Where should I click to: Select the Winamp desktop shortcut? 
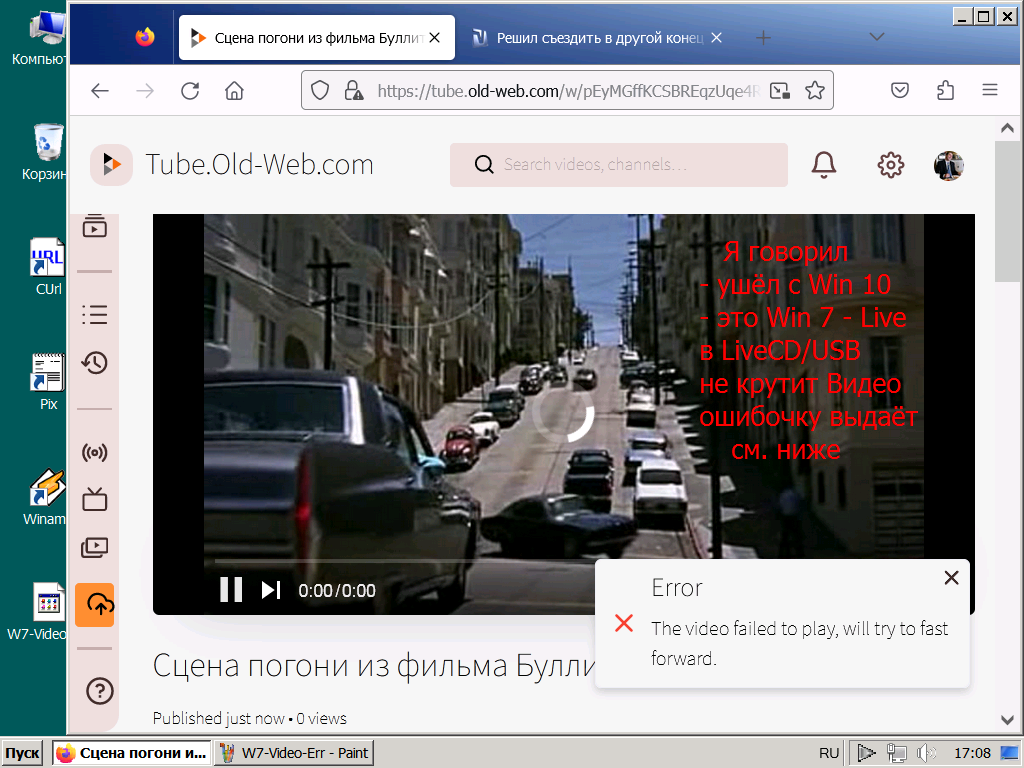coord(44,498)
